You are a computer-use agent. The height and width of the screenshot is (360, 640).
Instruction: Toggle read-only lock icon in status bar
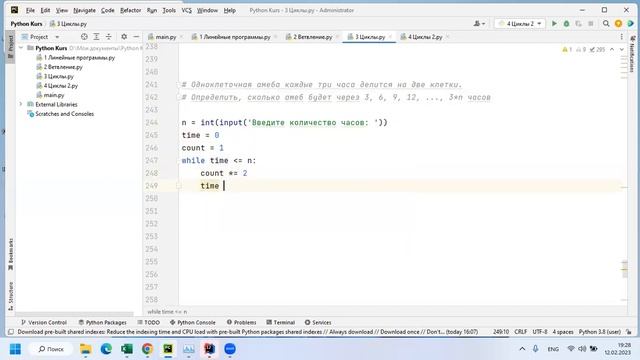pyautogui.click(x=629, y=332)
